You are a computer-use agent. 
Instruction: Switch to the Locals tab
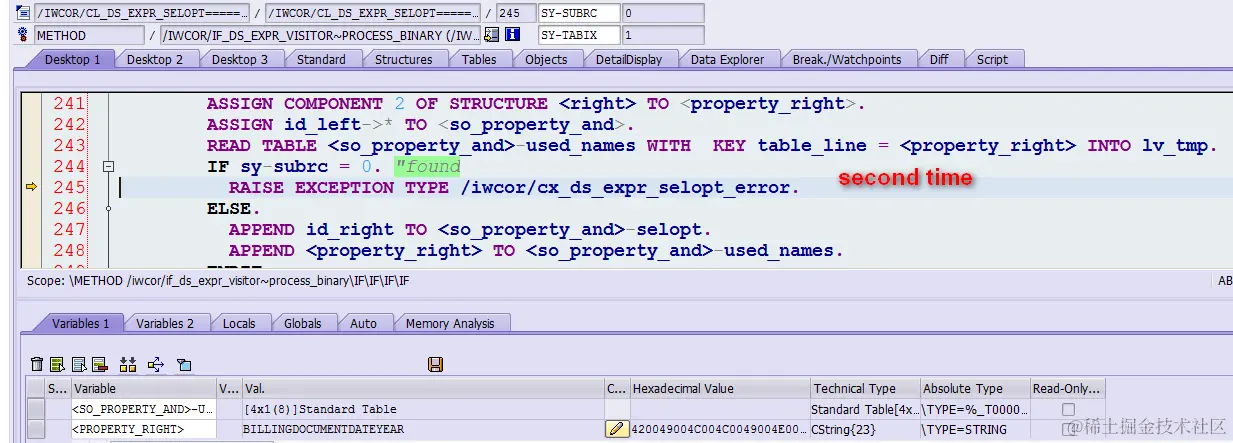click(239, 323)
